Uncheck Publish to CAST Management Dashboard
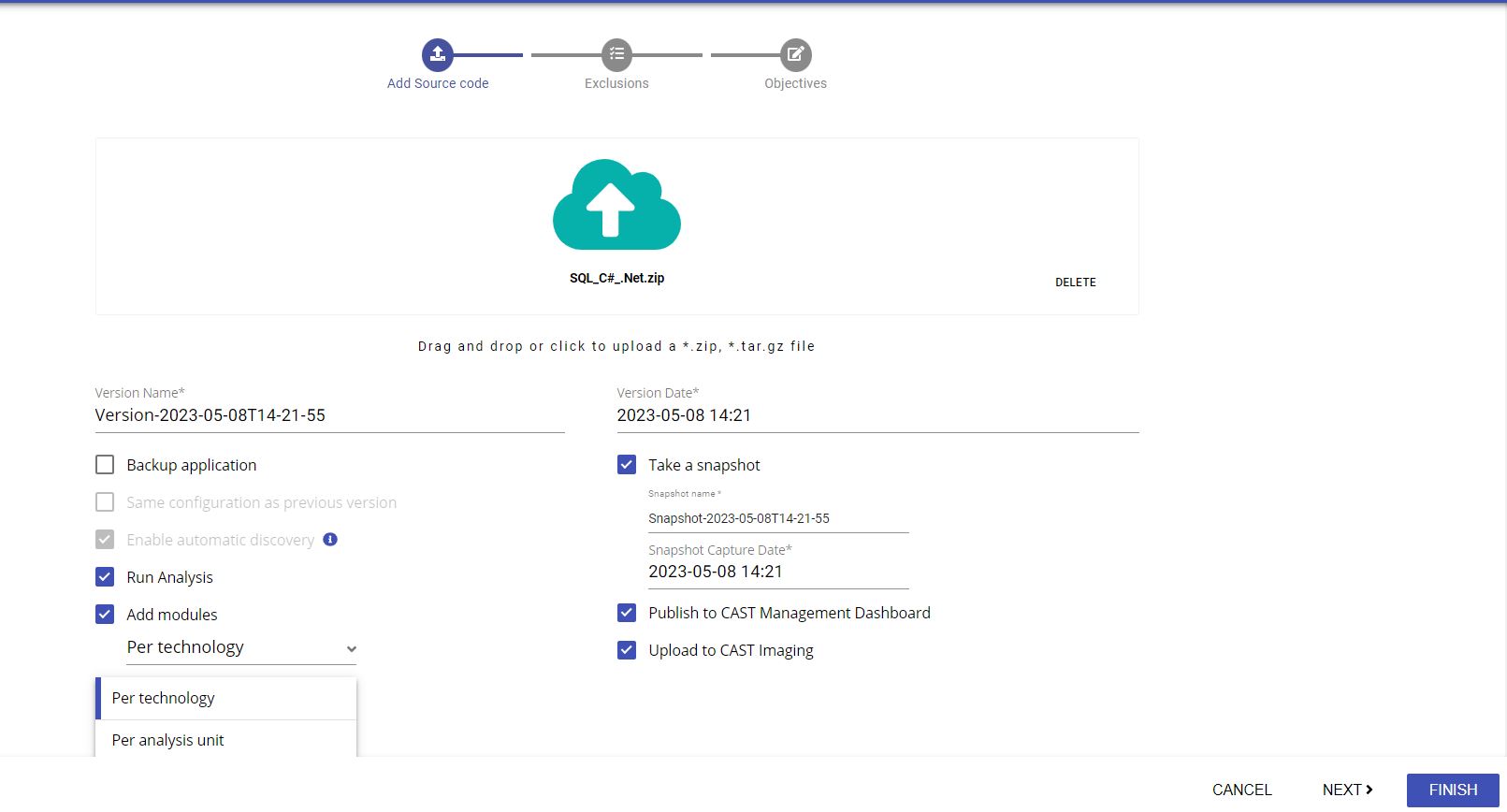 pyautogui.click(x=627, y=613)
